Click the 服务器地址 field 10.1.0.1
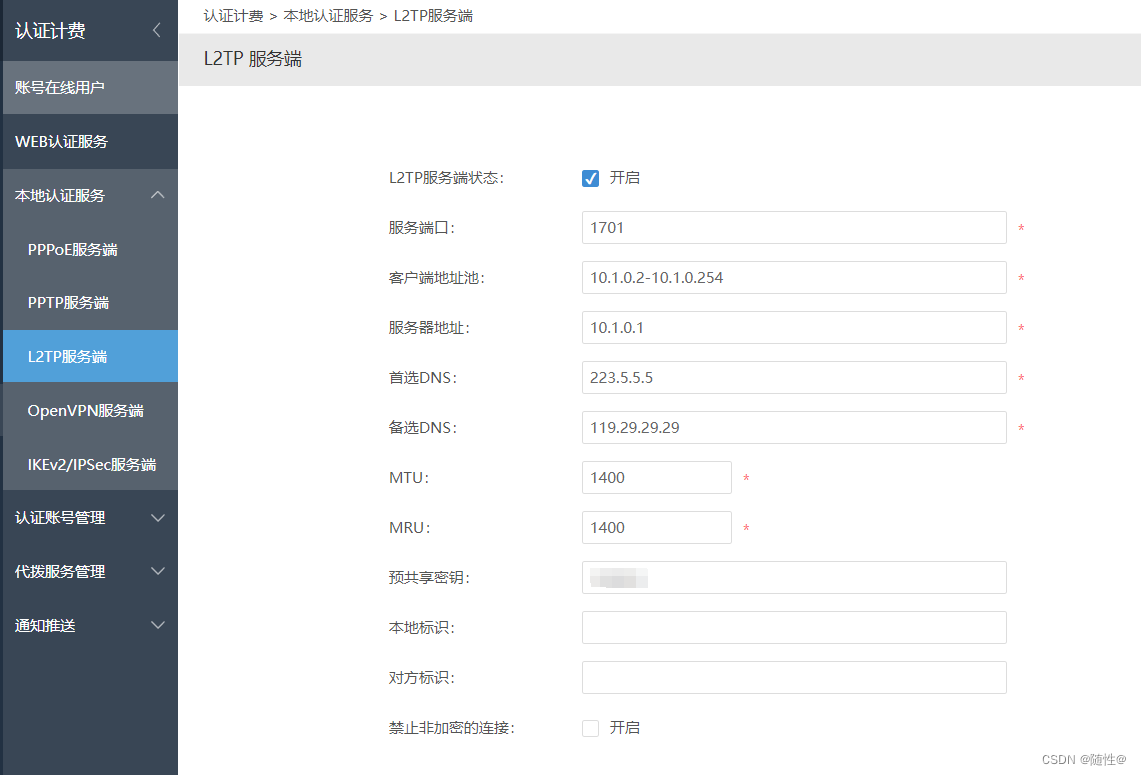The height and width of the screenshot is (775, 1141). pos(794,327)
